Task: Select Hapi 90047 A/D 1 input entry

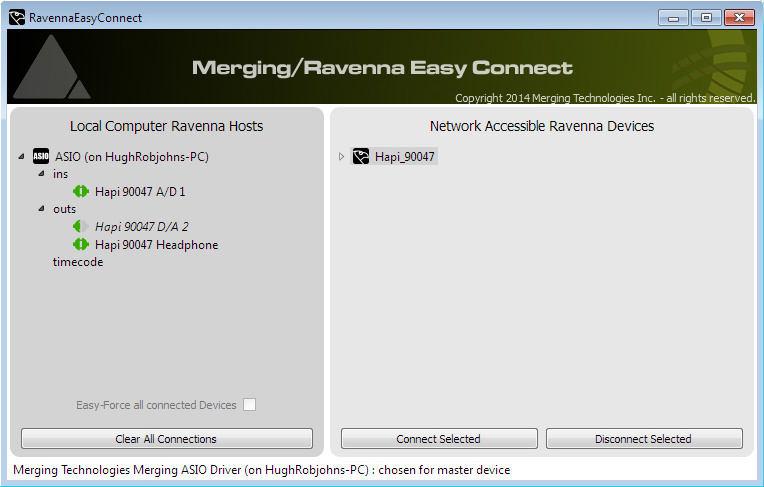Action: click(x=140, y=191)
